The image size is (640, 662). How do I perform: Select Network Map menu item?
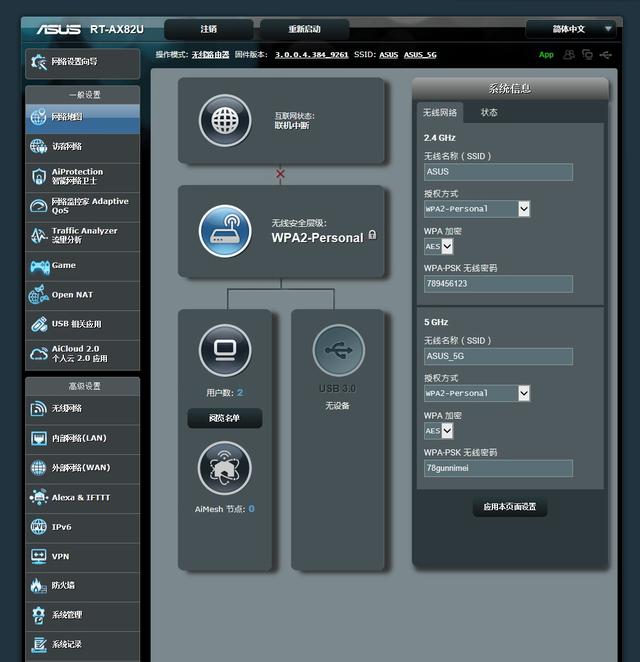coord(82,117)
